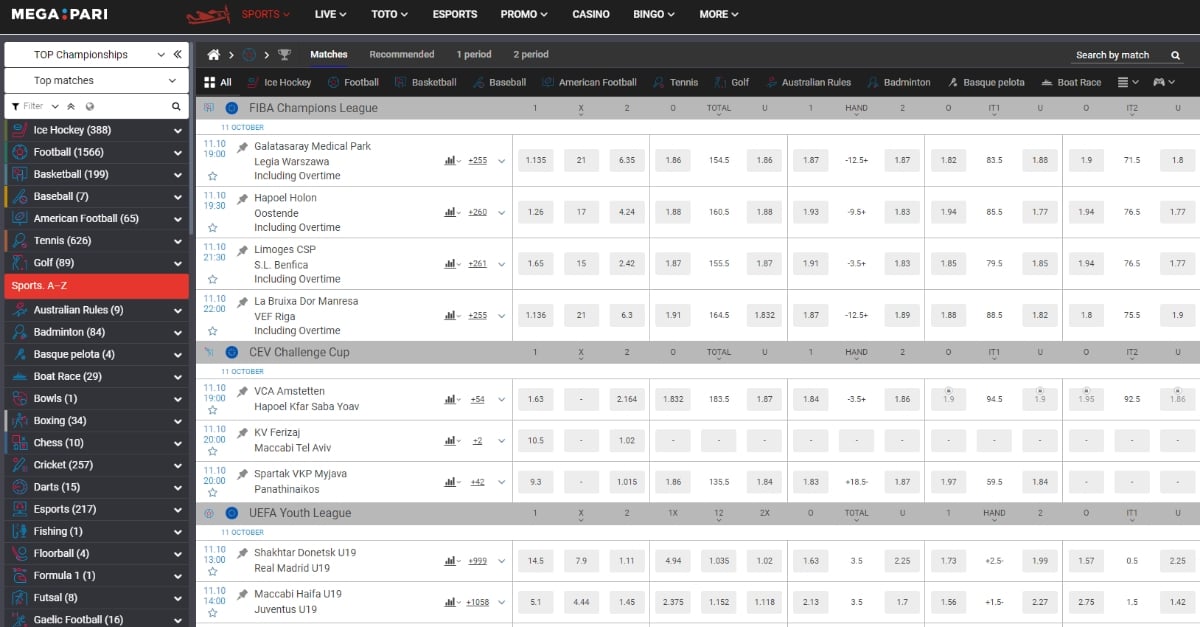The width and height of the screenshot is (1200, 627).
Task: Switch to the 2 period tab
Action: point(531,55)
